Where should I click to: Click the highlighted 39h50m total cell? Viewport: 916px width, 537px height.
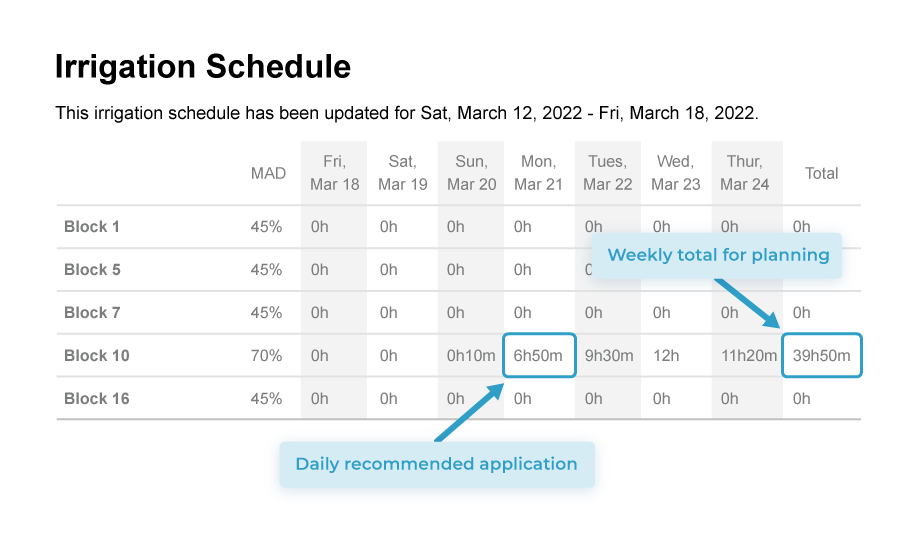pyautogui.click(x=821, y=356)
